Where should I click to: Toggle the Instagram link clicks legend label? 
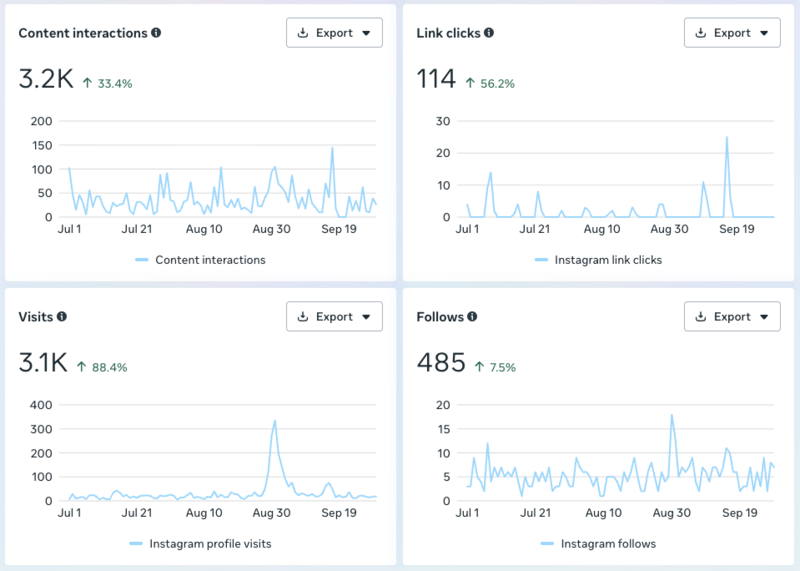point(609,260)
